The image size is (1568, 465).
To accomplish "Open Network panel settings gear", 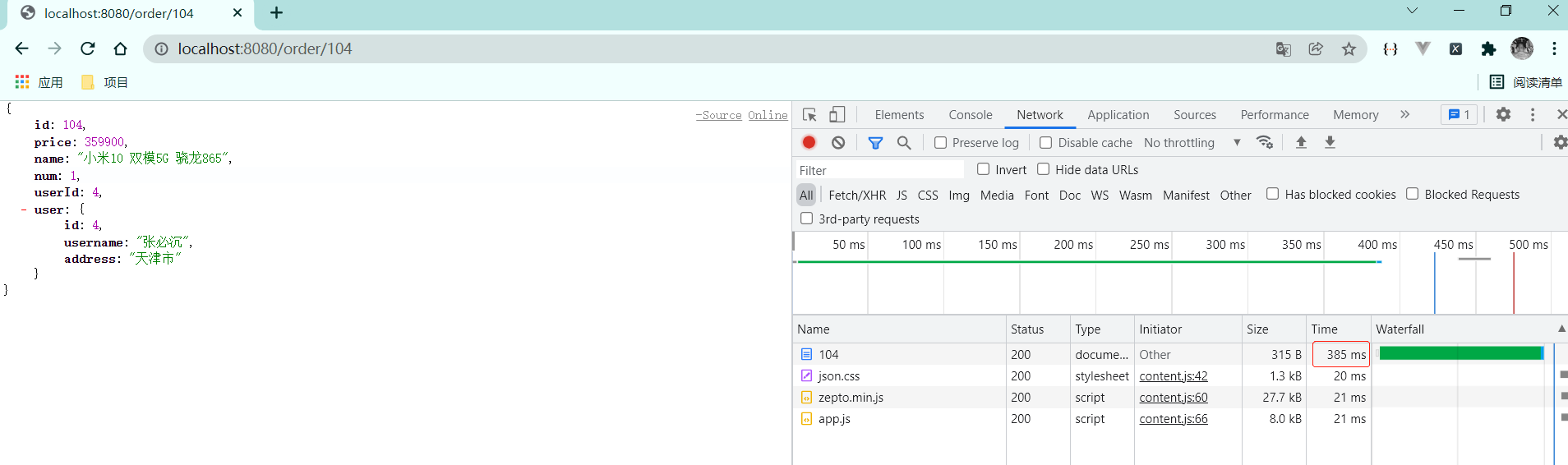I will point(1560,142).
